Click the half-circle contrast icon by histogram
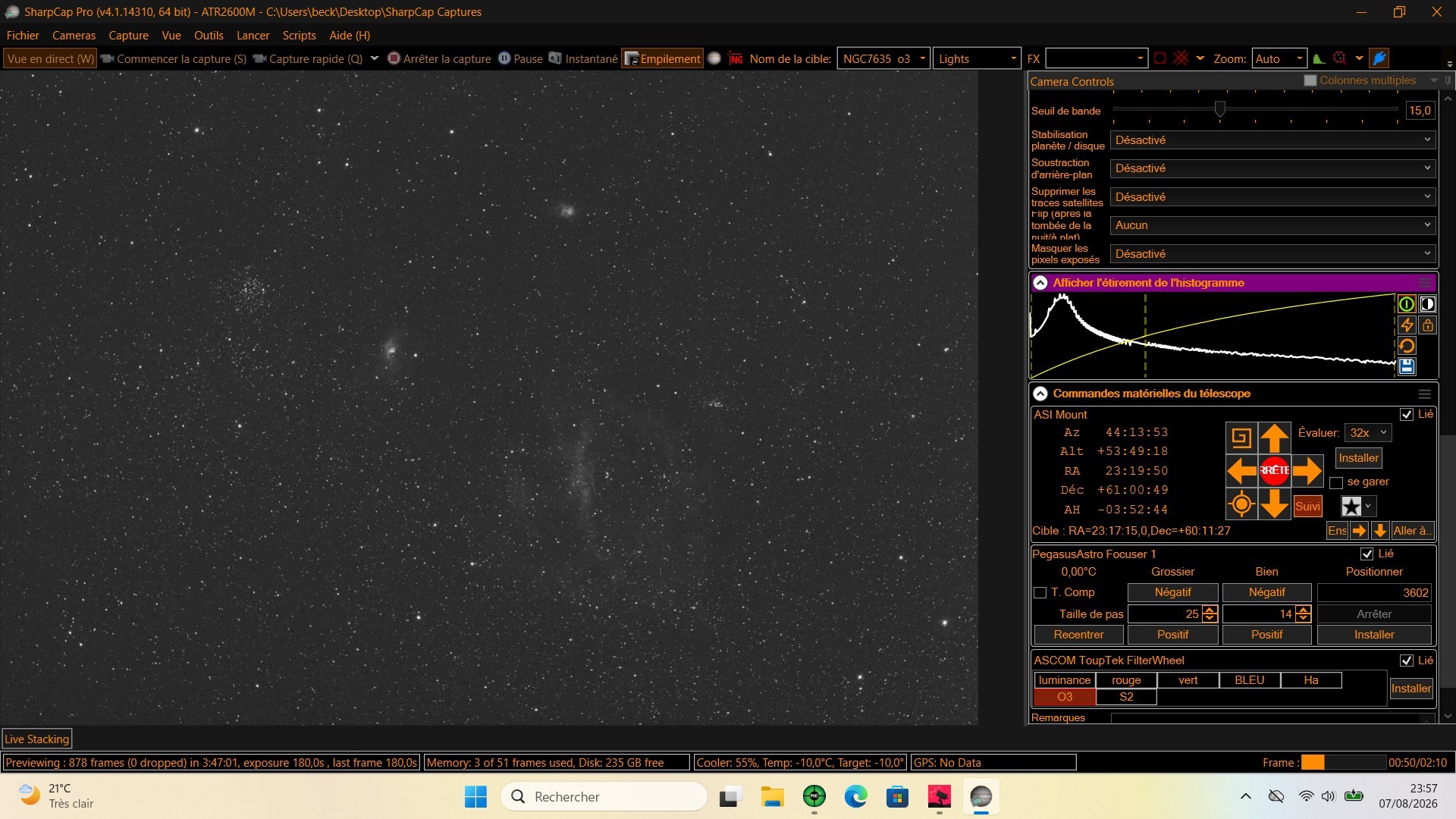The image size is (1456, 819). 1428,304
